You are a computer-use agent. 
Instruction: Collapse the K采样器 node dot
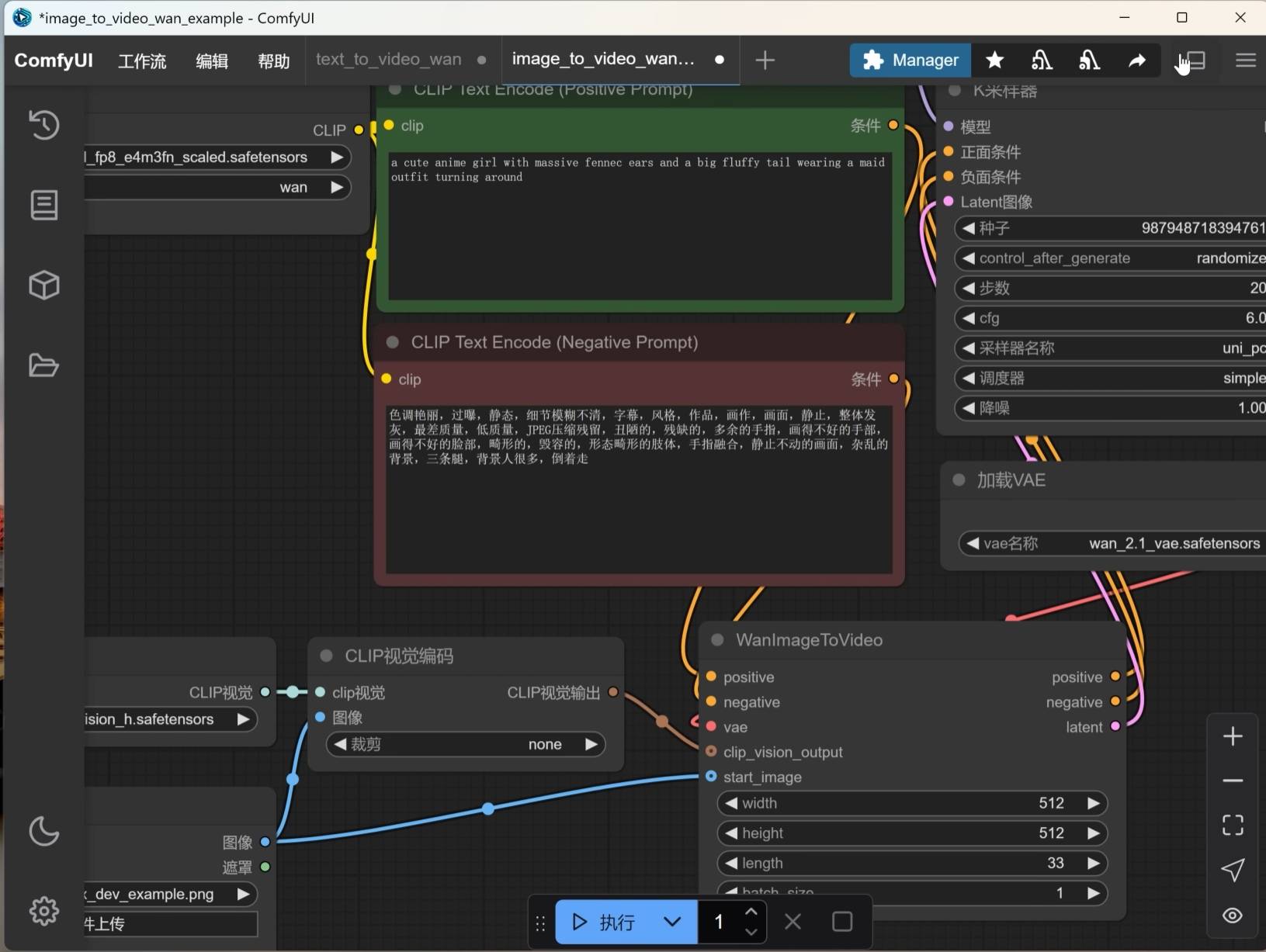pos(955,91)
